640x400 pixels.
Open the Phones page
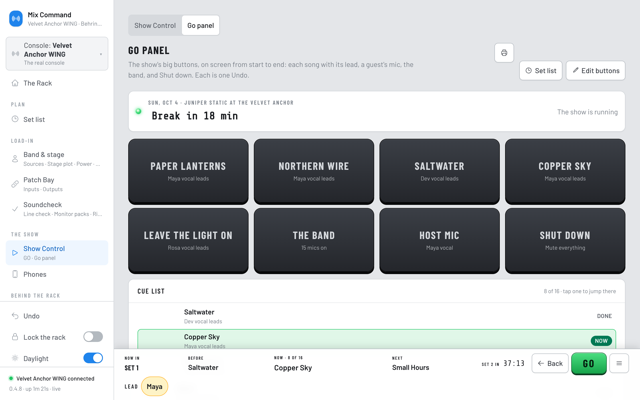[57, 274]
